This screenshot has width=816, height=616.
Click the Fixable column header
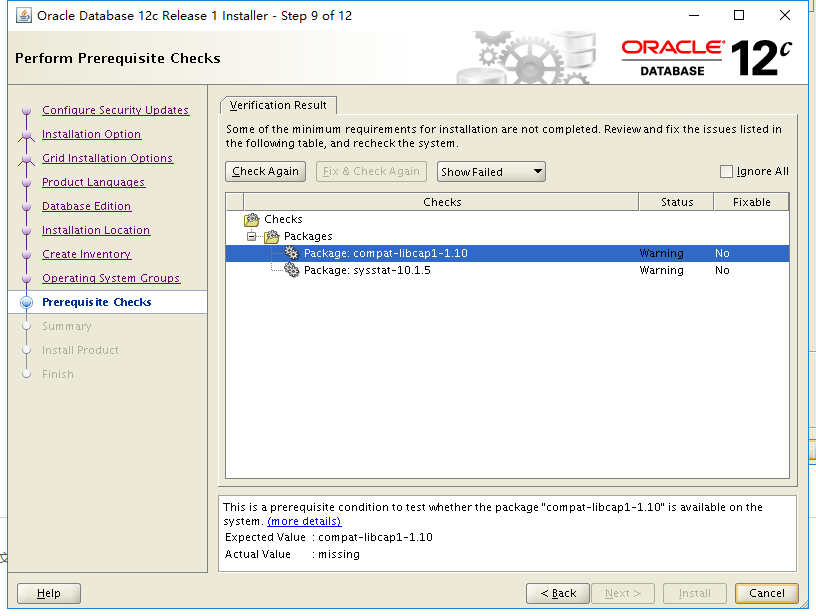751,202
